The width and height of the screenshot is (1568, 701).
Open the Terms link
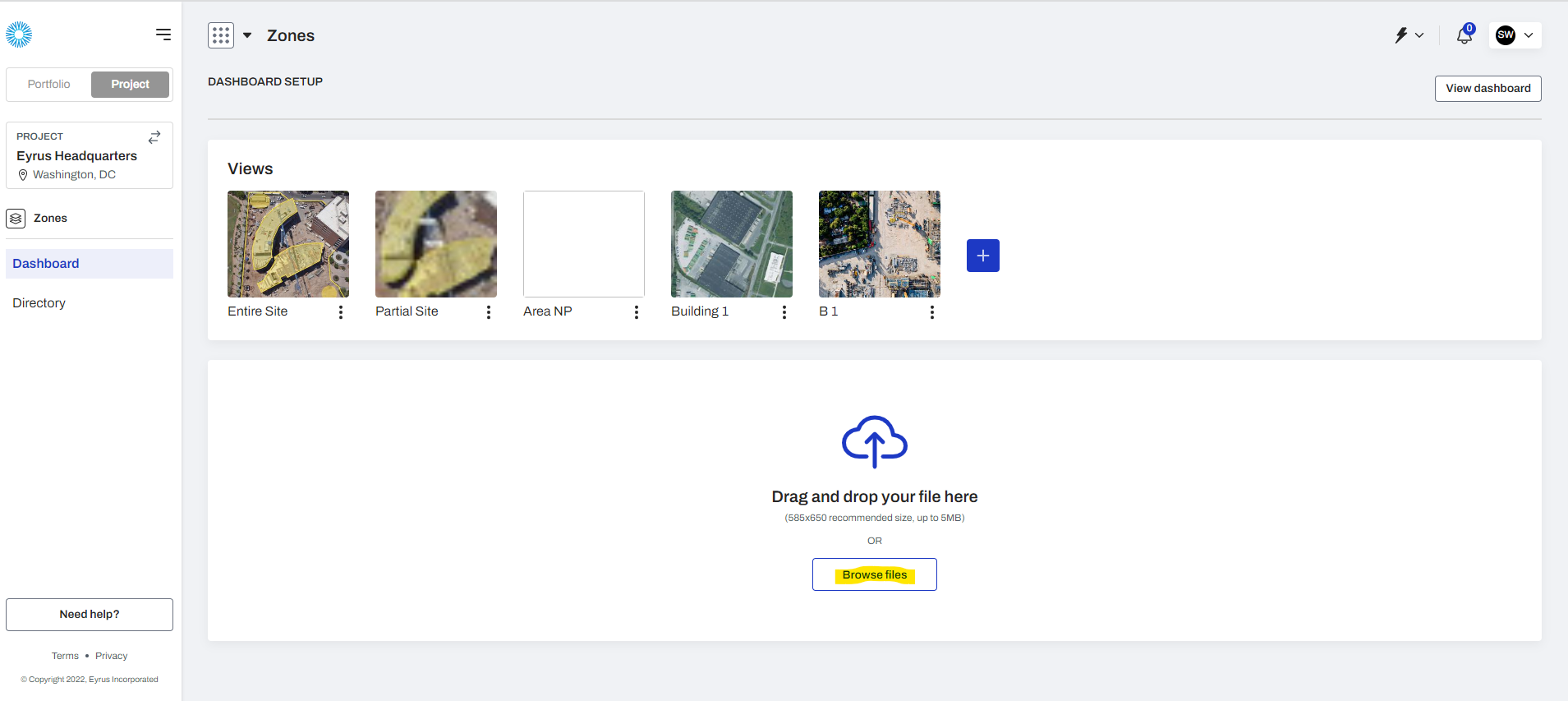pos(65,656)
